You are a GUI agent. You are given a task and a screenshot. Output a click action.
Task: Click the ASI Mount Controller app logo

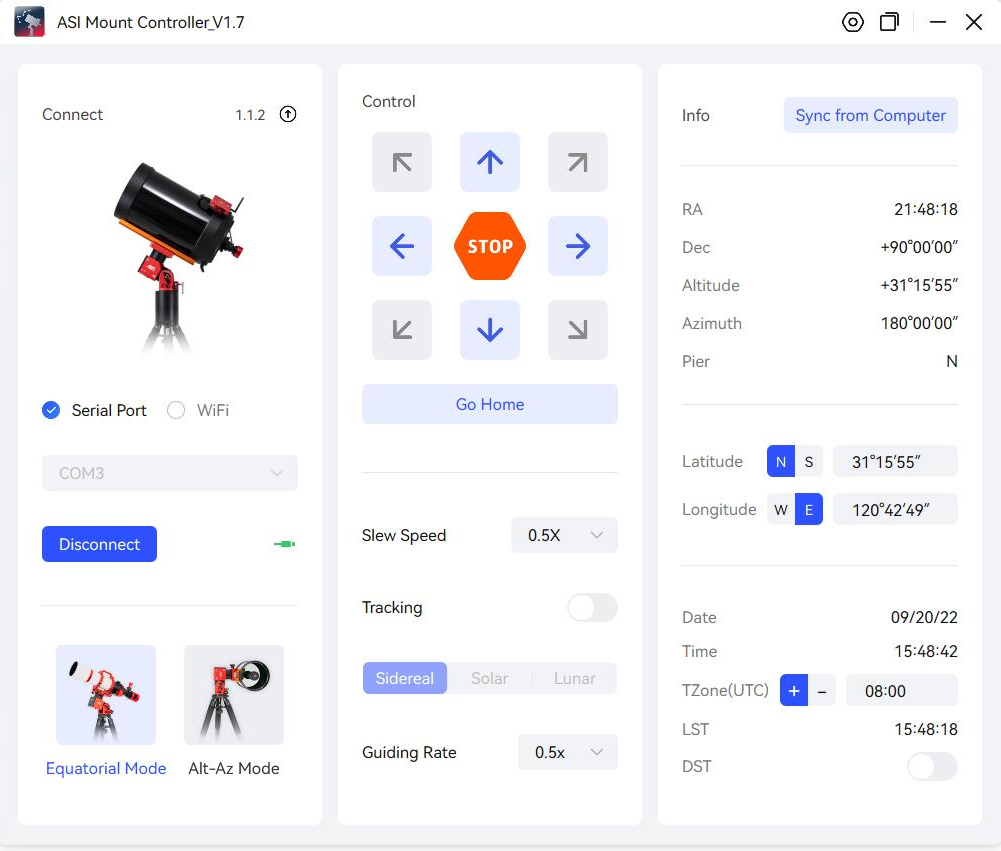click(x=29, y=22)
